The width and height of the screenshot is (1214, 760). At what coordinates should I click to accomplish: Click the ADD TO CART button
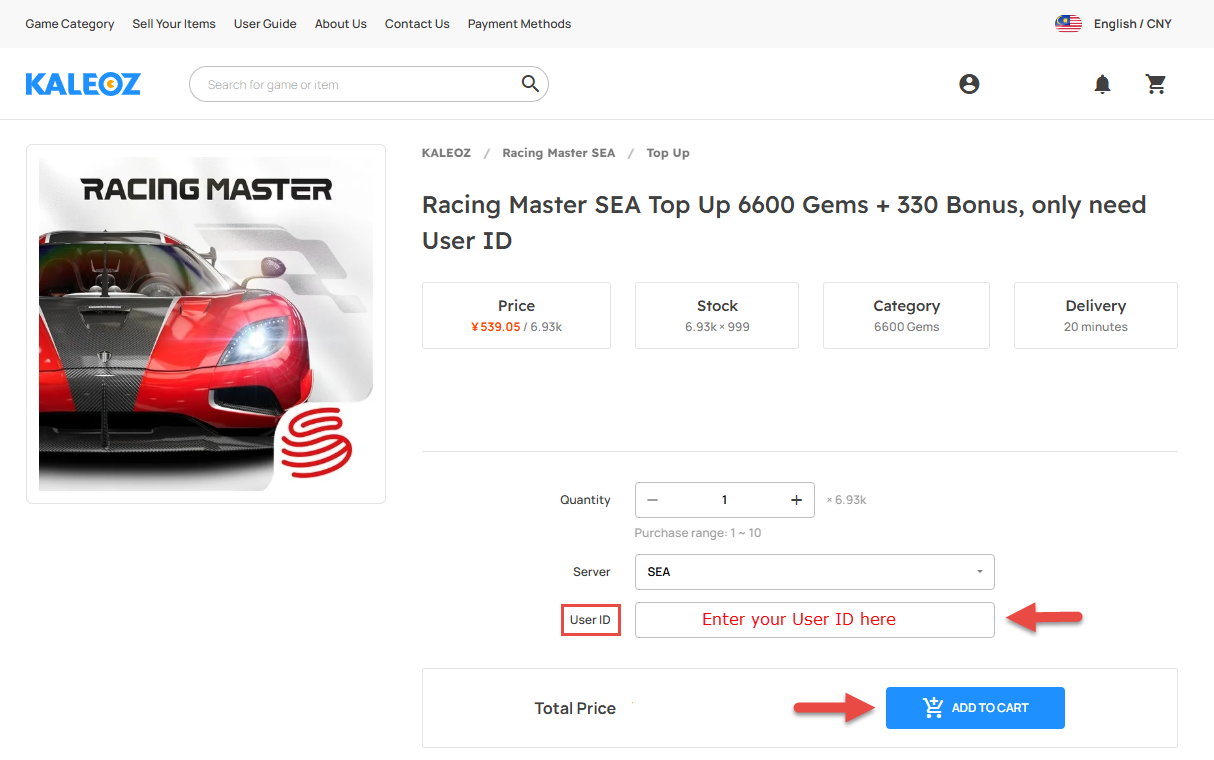point(975,708)
